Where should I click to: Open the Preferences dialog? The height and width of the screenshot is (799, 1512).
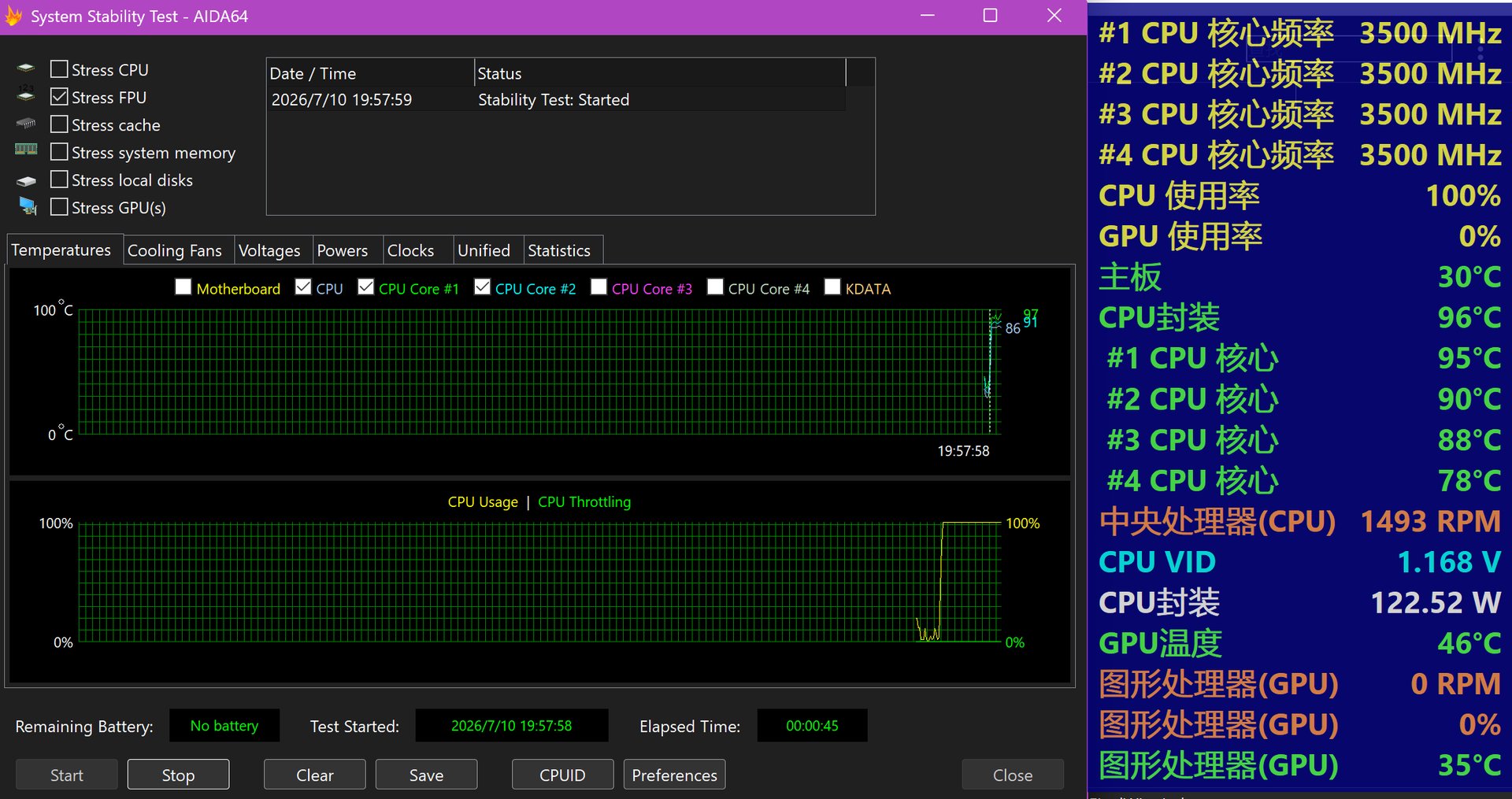[x=674, y=775]
